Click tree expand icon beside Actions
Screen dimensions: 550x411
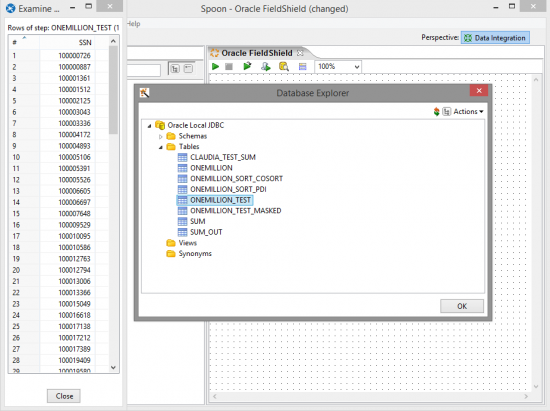coord(447,112)
